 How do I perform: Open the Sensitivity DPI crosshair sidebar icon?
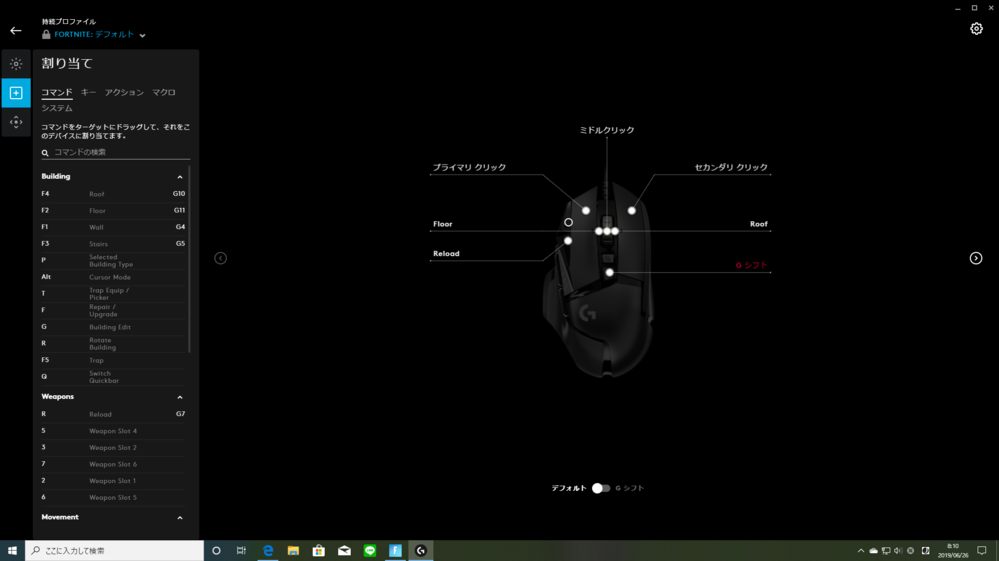pos(16,122)
